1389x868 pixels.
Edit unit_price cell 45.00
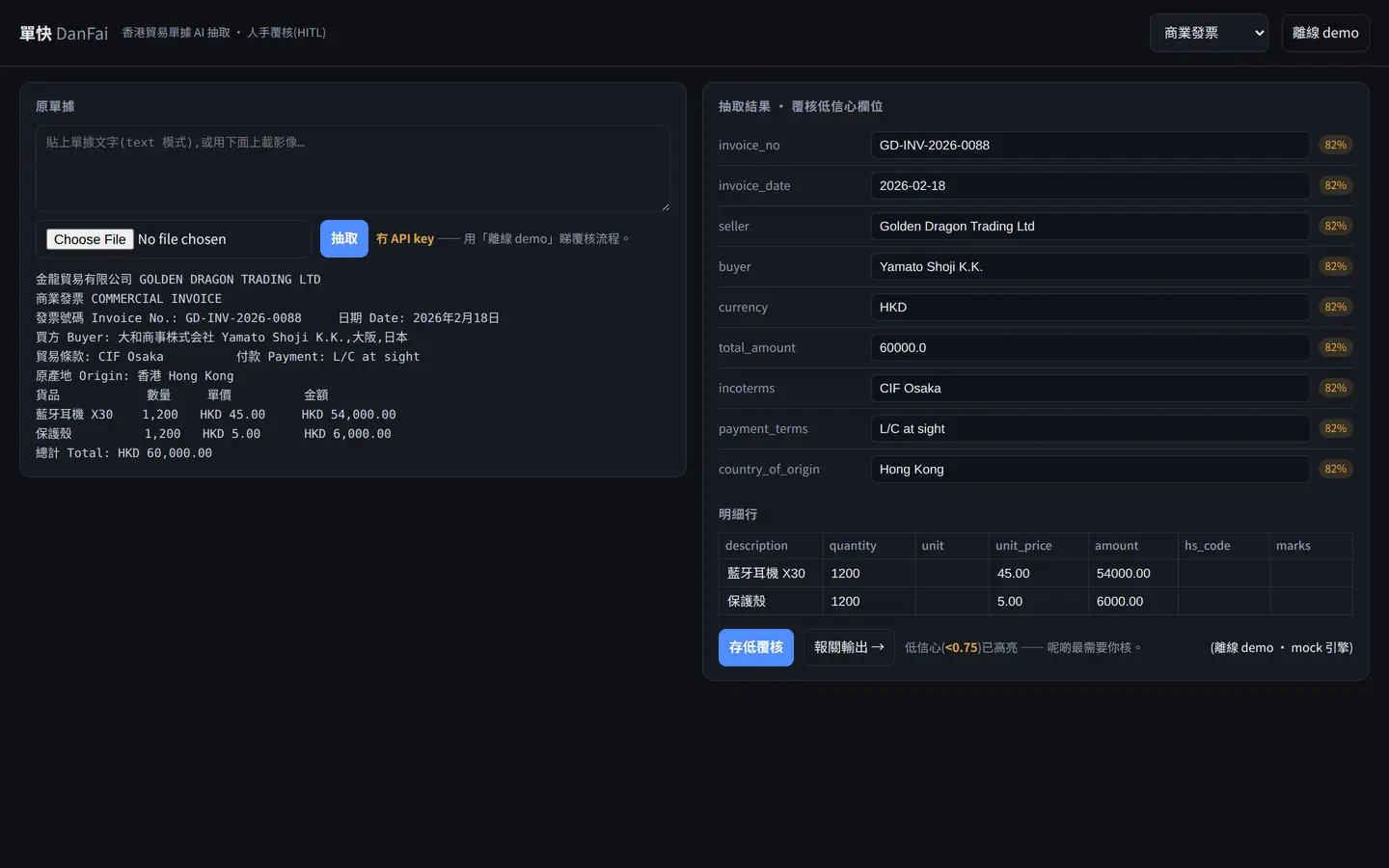click(x=1039, y=573)
